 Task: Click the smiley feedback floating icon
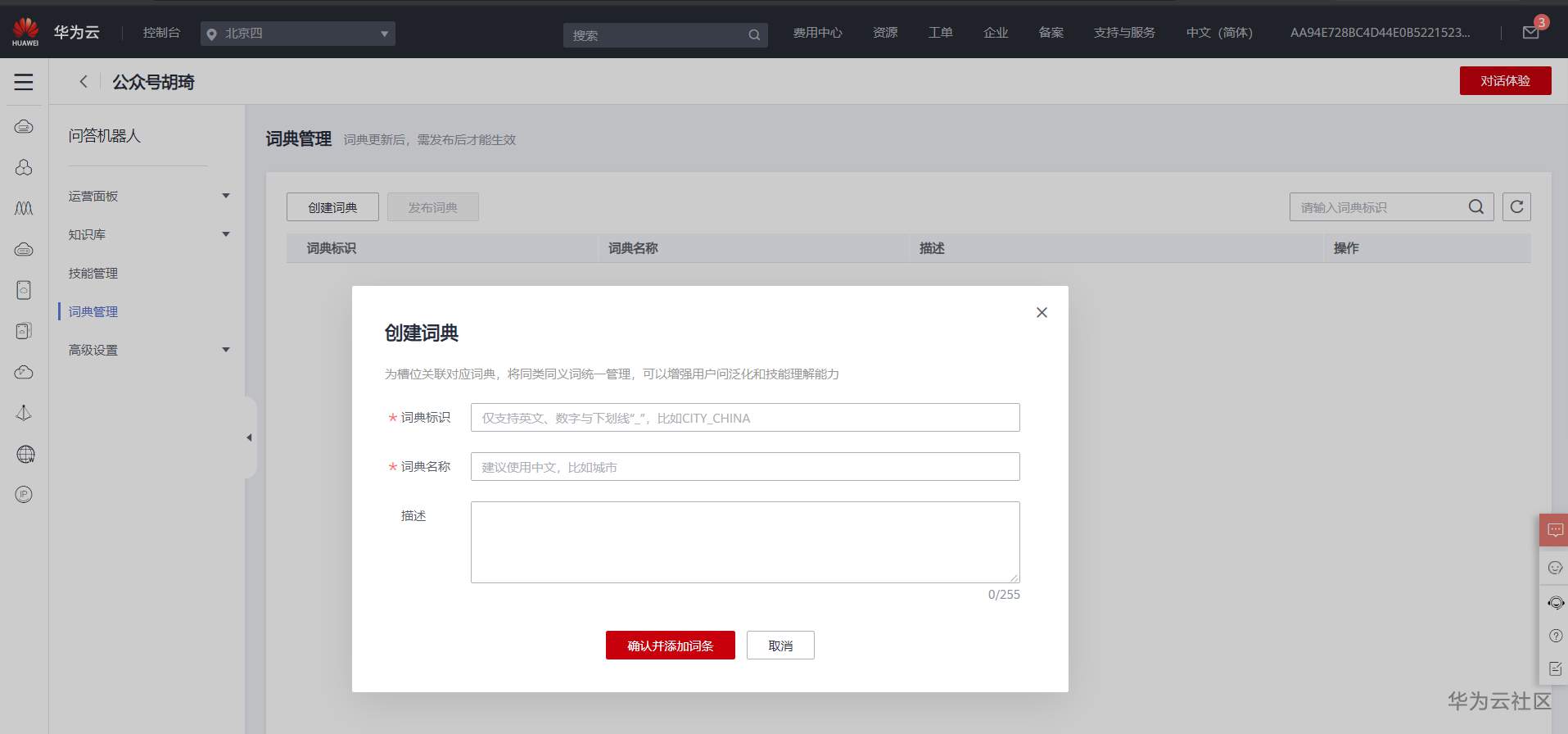coord(1555,568)
